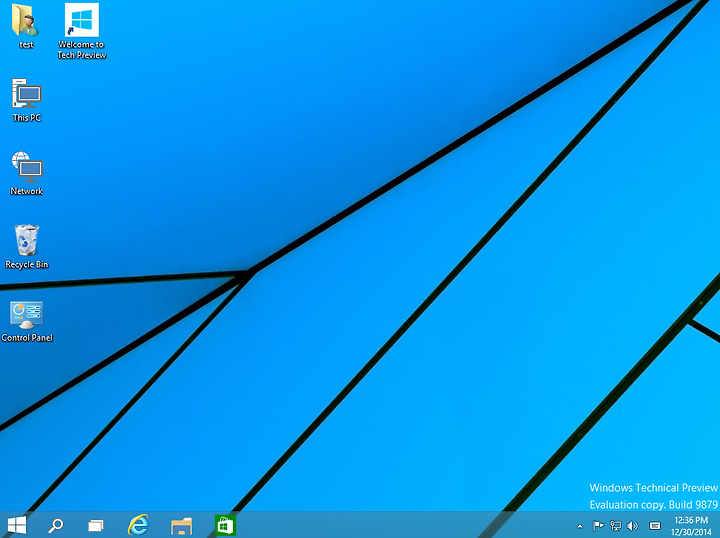Launch Internet Explorer from taskbar
Screen dimensions: 720x538
point(138,525)
